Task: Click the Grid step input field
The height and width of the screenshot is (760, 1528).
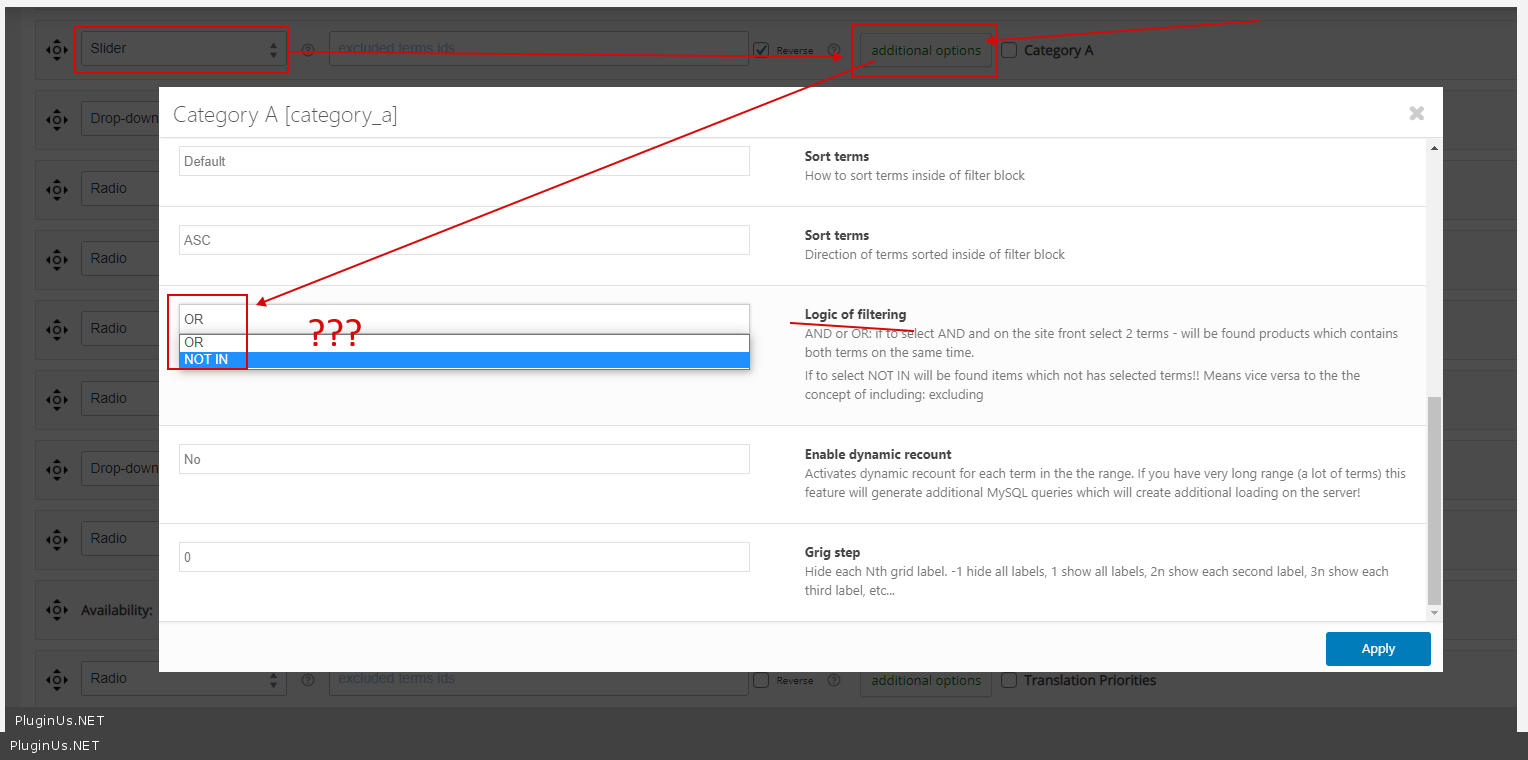Action: [464, 557]
